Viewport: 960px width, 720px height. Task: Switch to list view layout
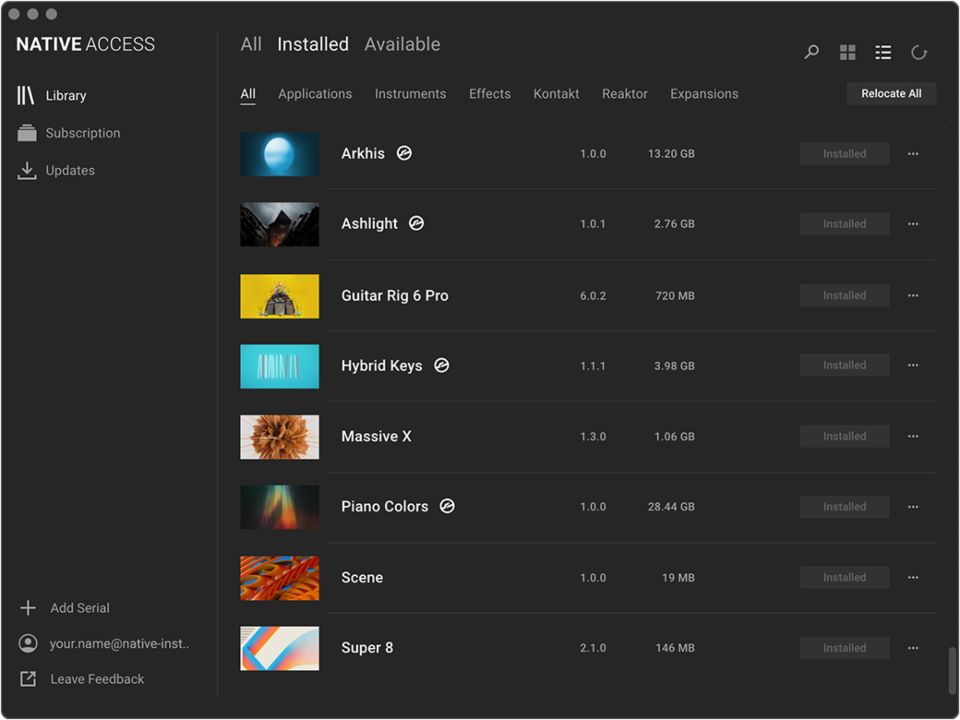883,52
